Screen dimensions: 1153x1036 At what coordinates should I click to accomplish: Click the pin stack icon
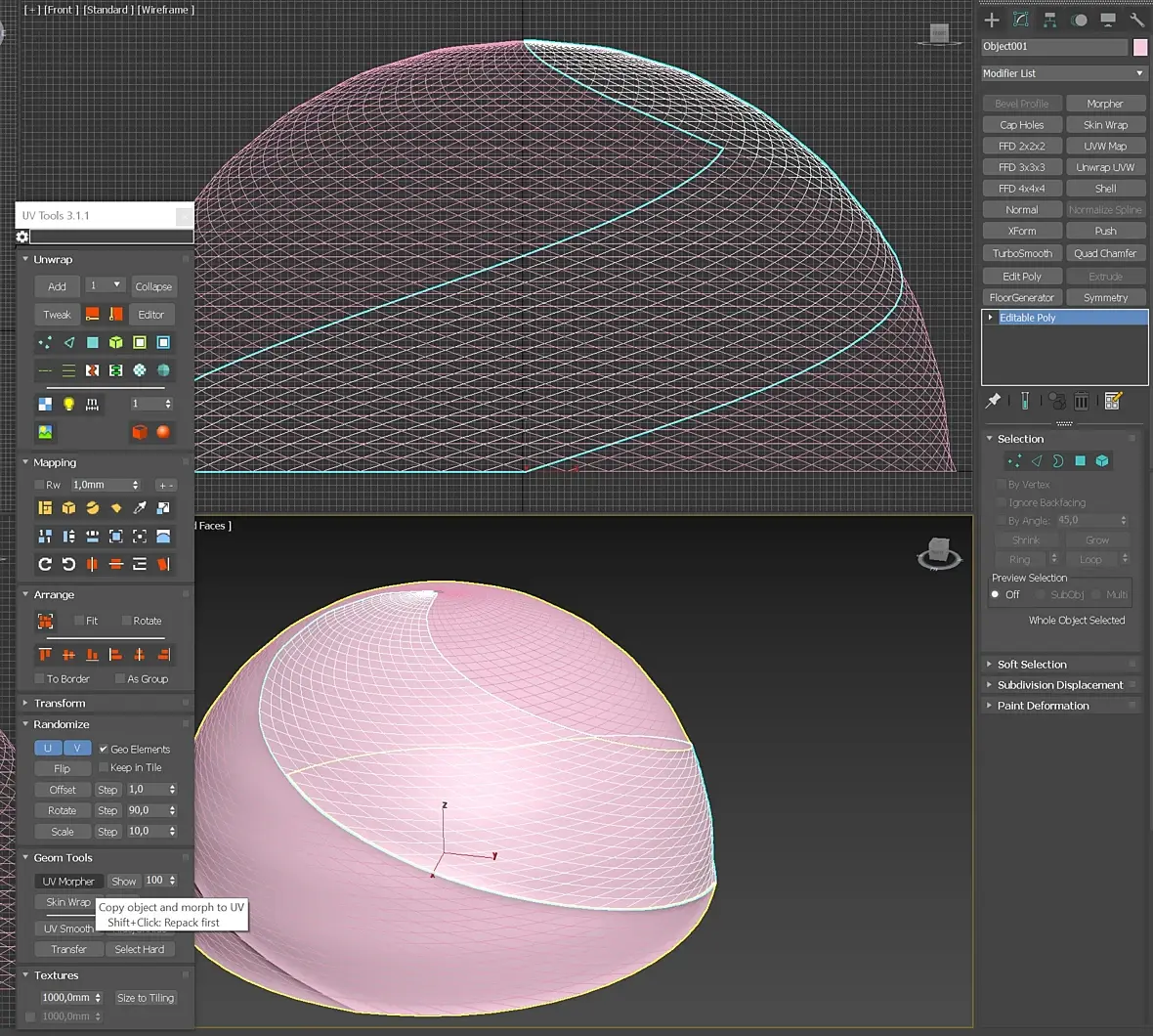tap(993, 401)
